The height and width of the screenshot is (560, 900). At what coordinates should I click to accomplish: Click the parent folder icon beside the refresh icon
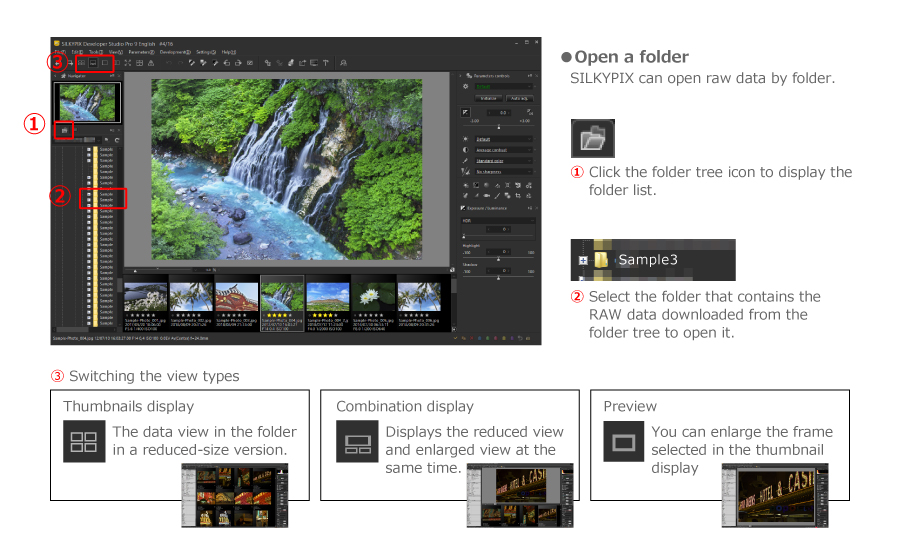click(x=107, y=139)
